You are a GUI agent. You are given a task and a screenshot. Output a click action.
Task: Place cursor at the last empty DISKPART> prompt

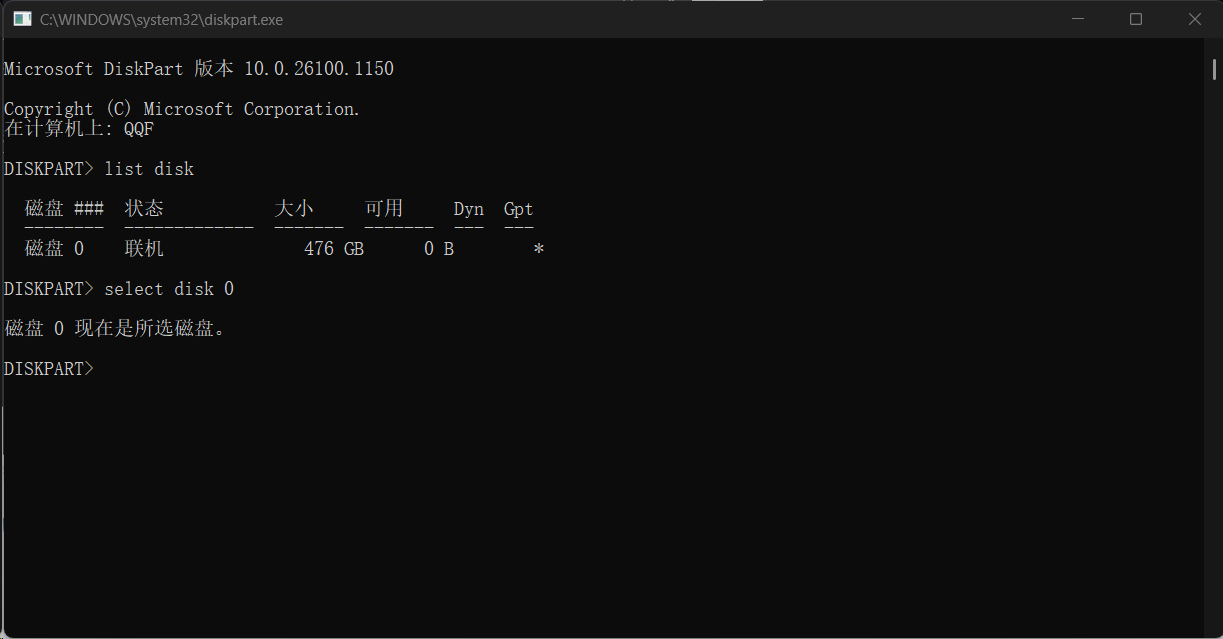[100, 369]
